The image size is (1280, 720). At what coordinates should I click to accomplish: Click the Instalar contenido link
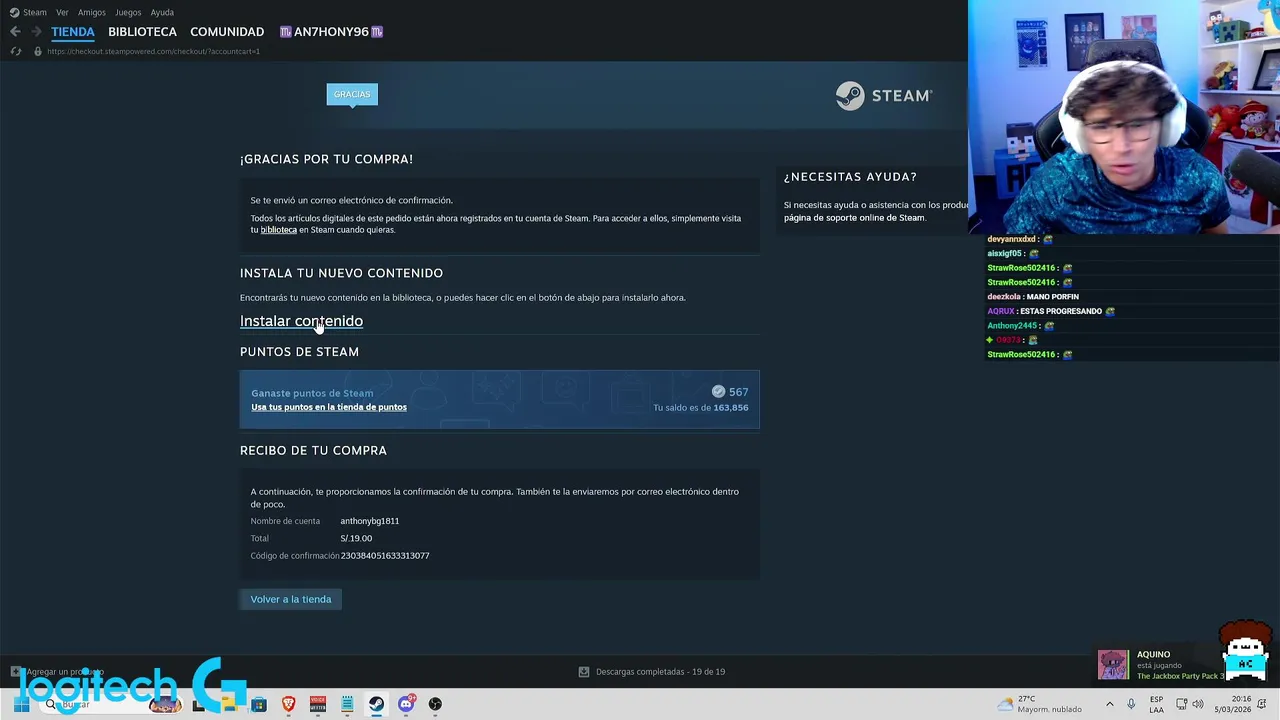point(301,321)
